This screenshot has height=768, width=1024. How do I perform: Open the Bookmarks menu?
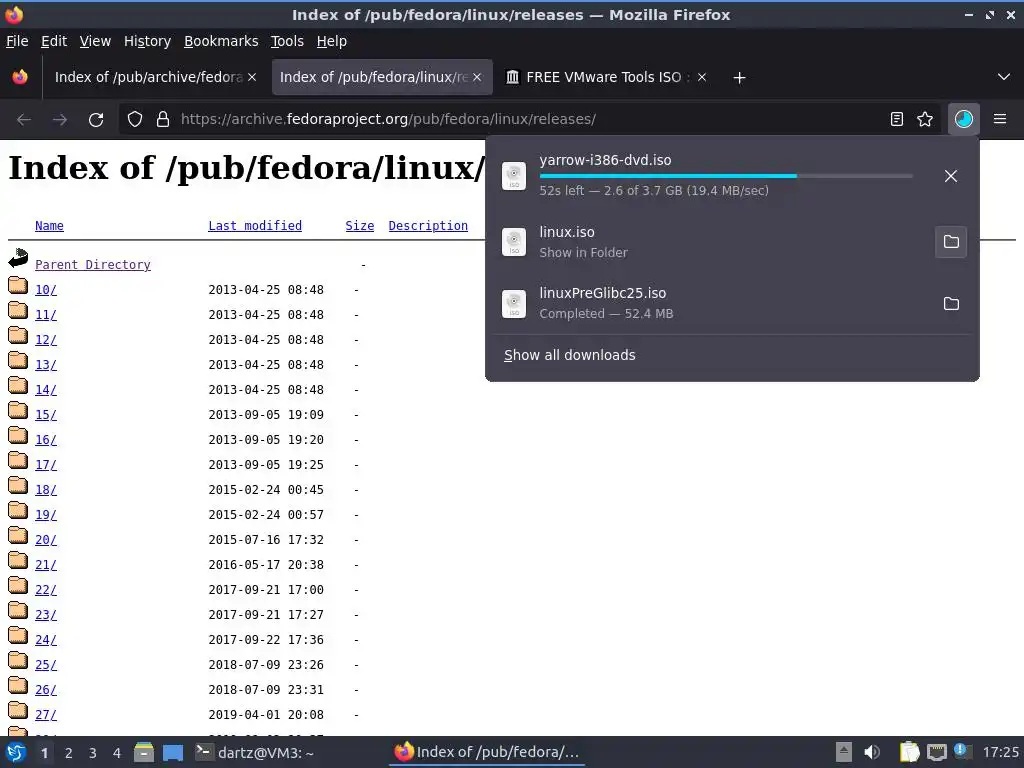[221, 41]
